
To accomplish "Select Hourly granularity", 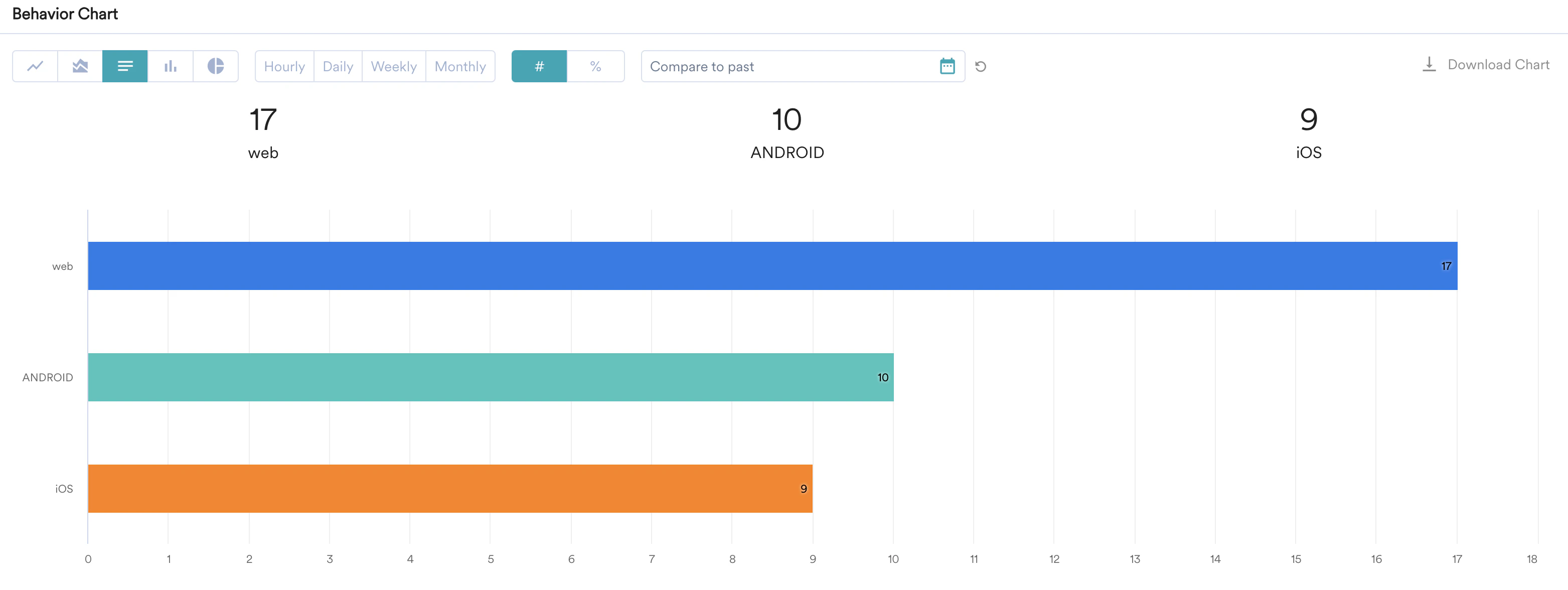I will (x=284, y=66).
